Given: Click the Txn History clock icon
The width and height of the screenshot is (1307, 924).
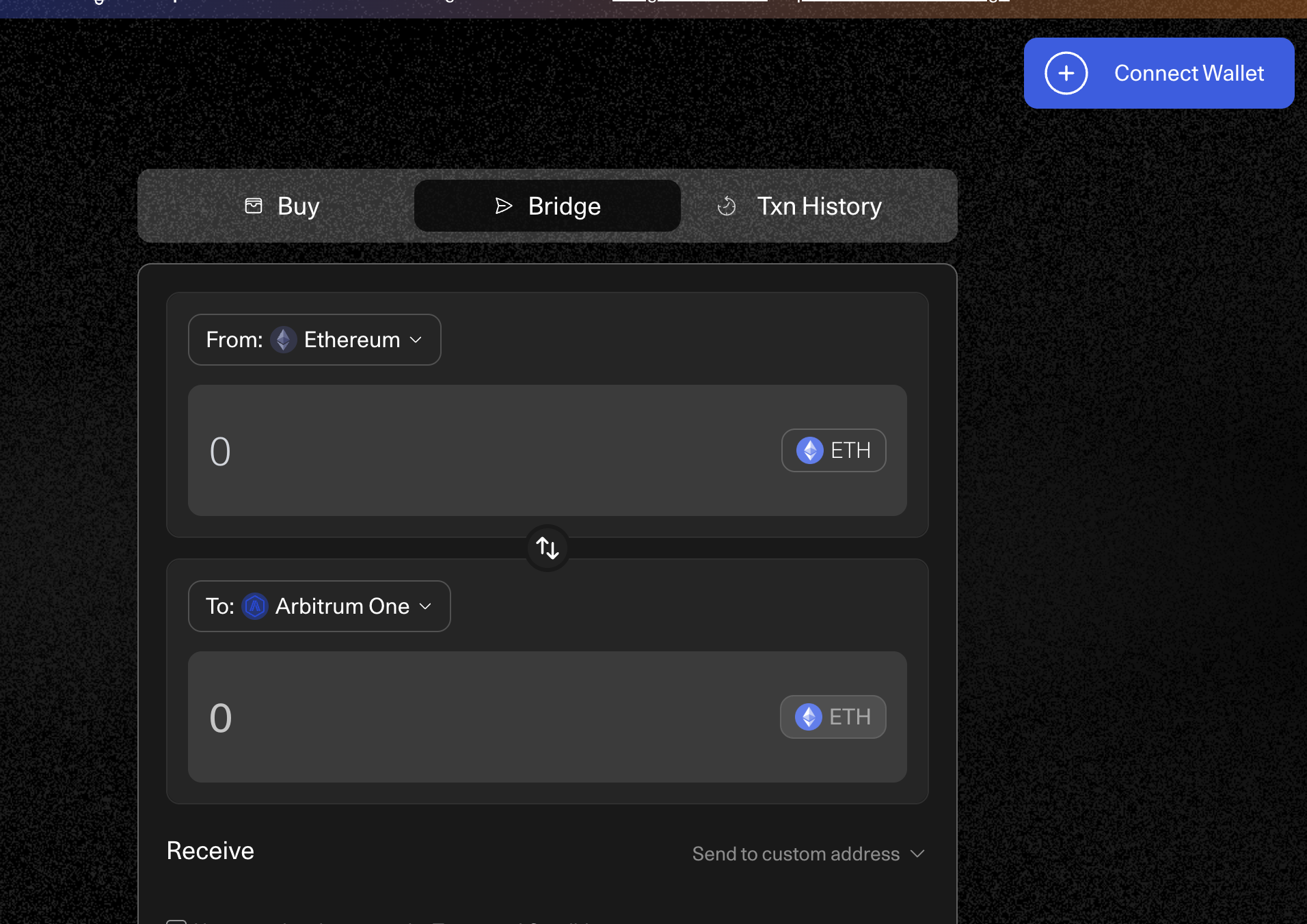Looking at the screenshot, I should (727, 206).
